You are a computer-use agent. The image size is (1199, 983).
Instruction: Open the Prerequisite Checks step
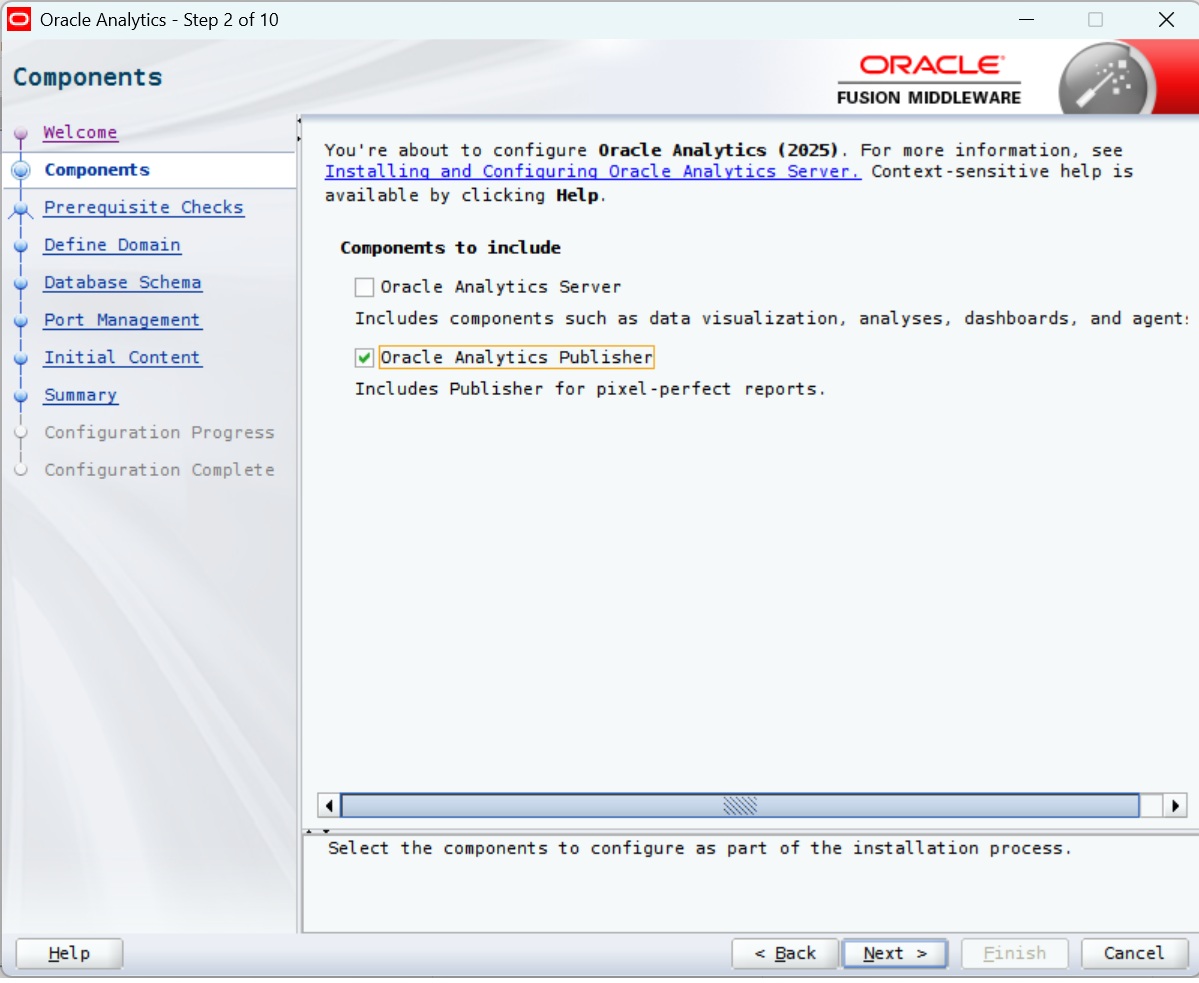pyautogui.click(x=144, y=208)
